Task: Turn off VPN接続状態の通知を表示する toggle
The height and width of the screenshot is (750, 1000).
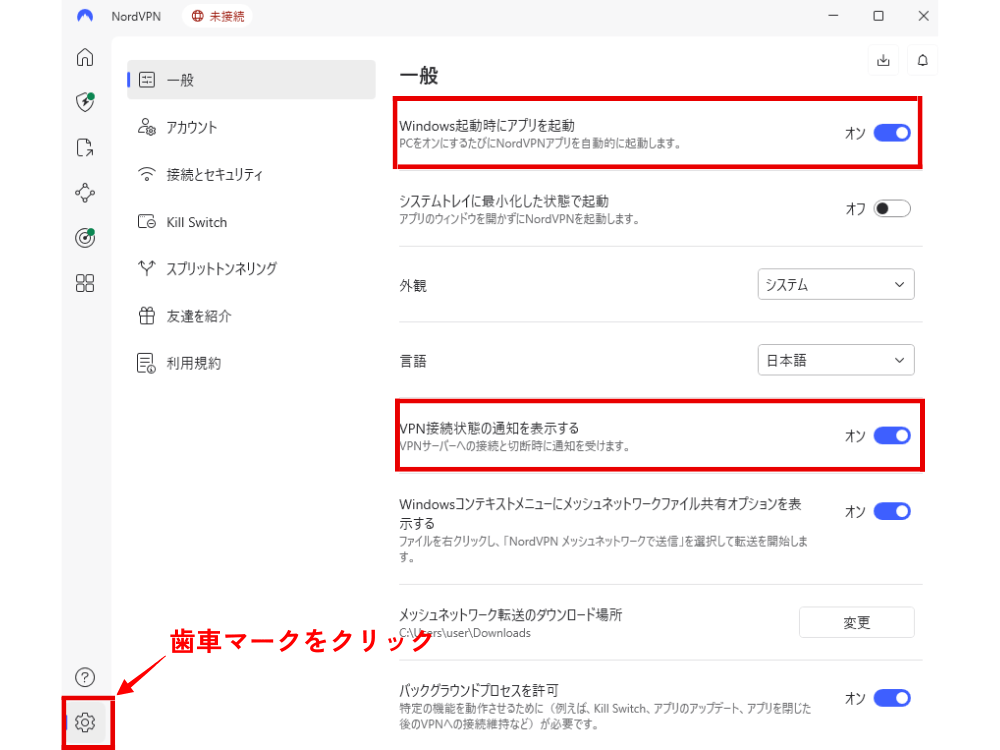Action: coord(892,435)
